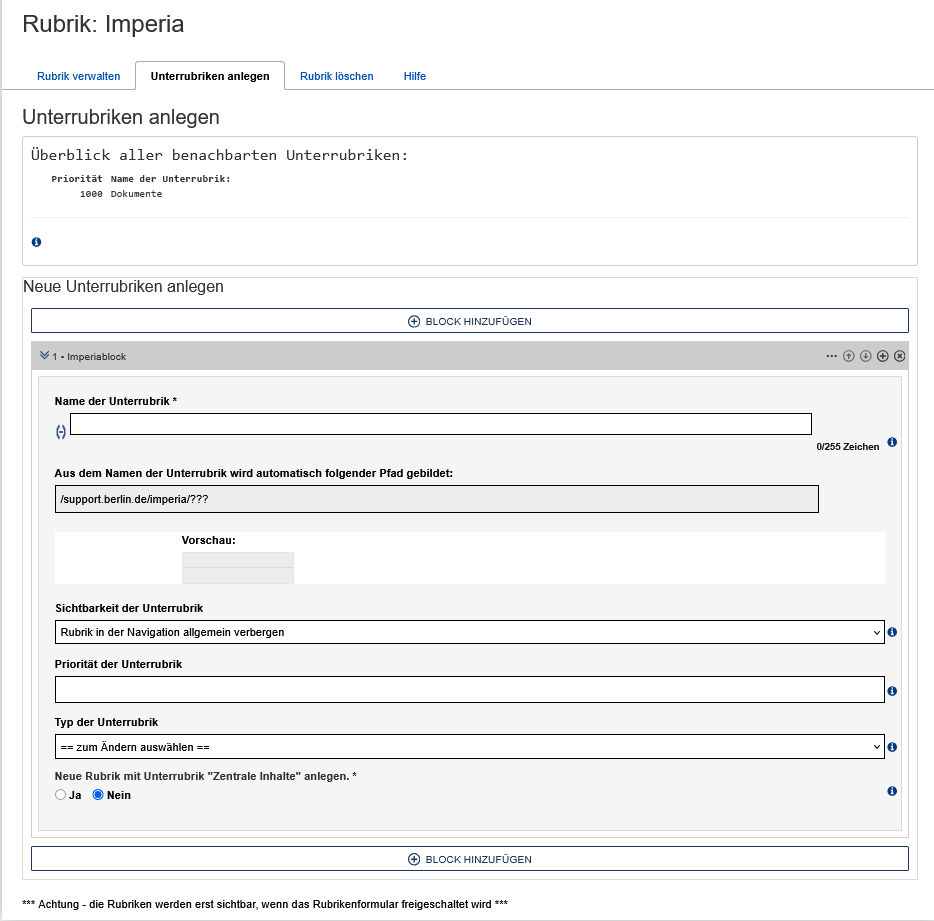Image resolution: width=934 pixels, height=921 pixels.
Task: Collapse the Imperiablock with the double chevron
Action: point(44,356)
